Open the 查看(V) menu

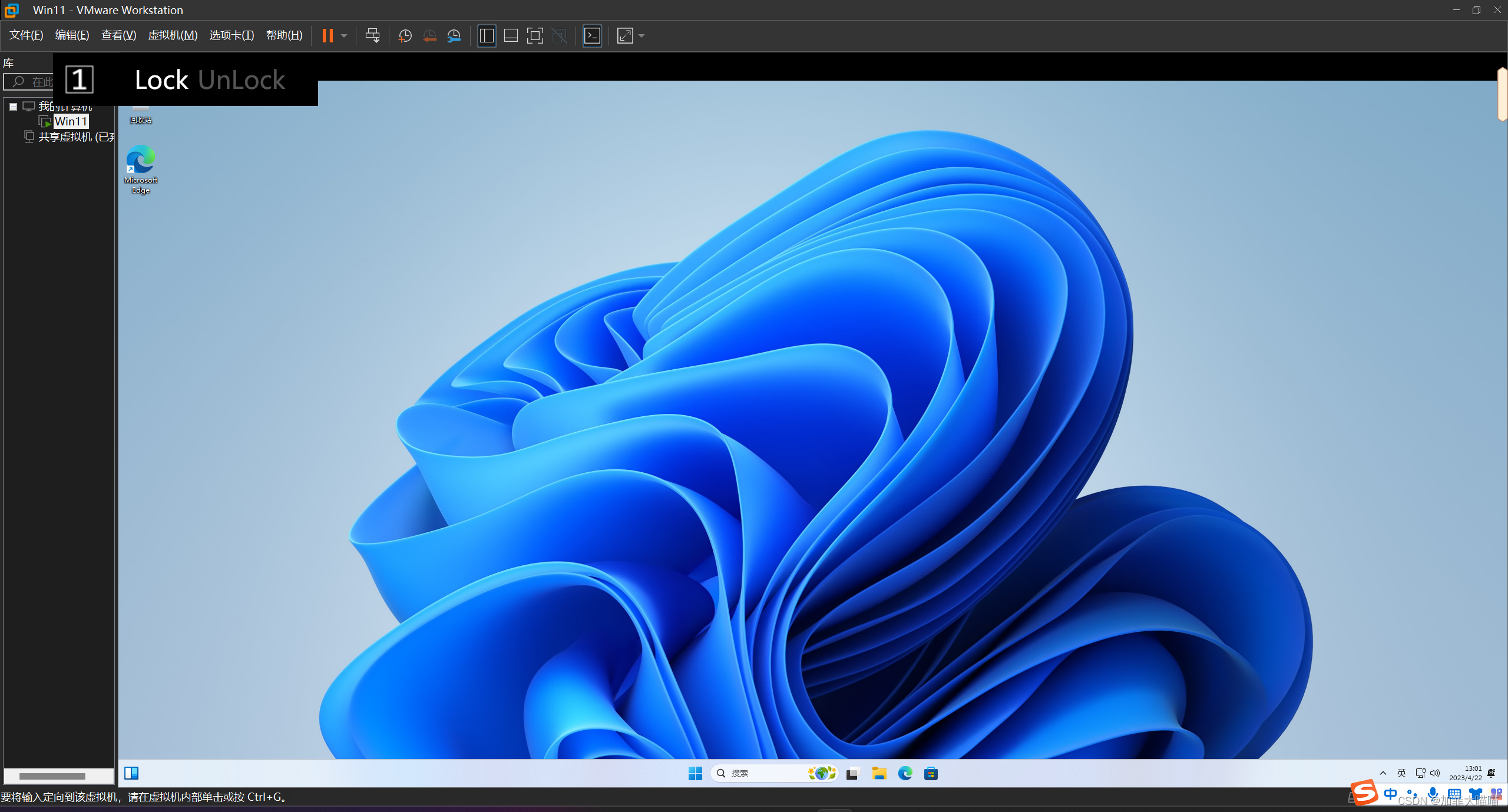[x=118, y=35]
